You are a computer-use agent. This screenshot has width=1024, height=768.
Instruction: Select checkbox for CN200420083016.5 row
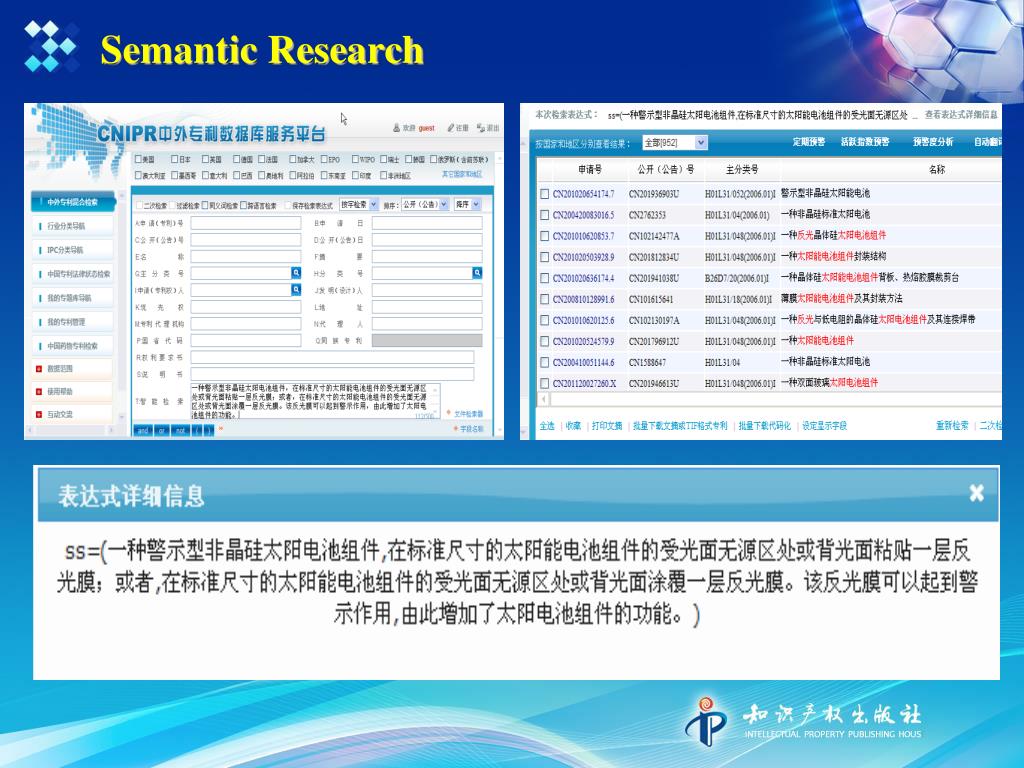pyautogui.click(x=545, y=215)
